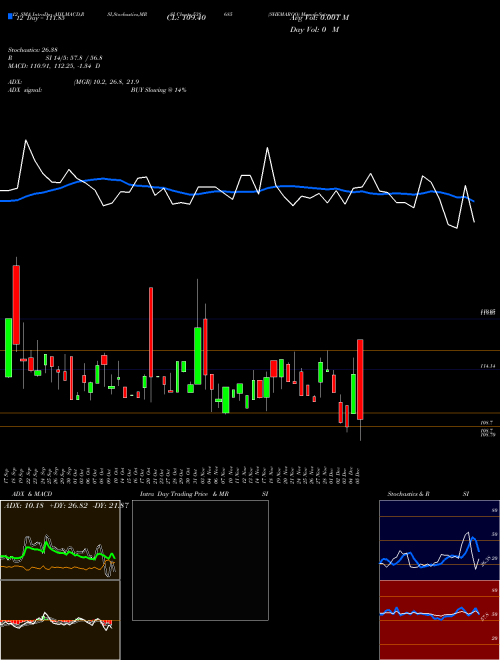Click the "CL: 109.40" closing price label
This screenshot has height=660, width=500.
(186, 18)
